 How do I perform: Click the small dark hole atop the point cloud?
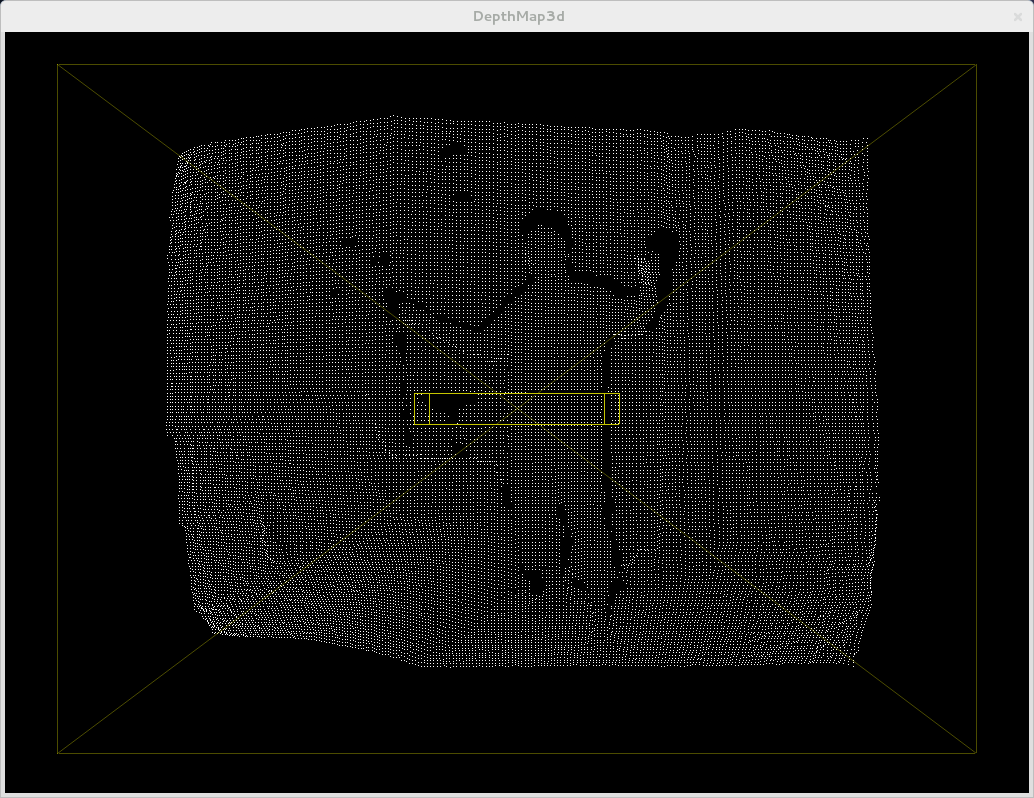tap(454, 151)
